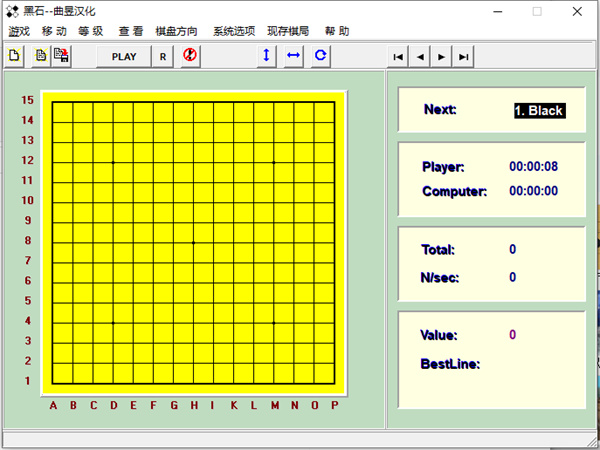Open the 帮助 menu
This screenshot has width=600, height=450.
pos(337,31)
